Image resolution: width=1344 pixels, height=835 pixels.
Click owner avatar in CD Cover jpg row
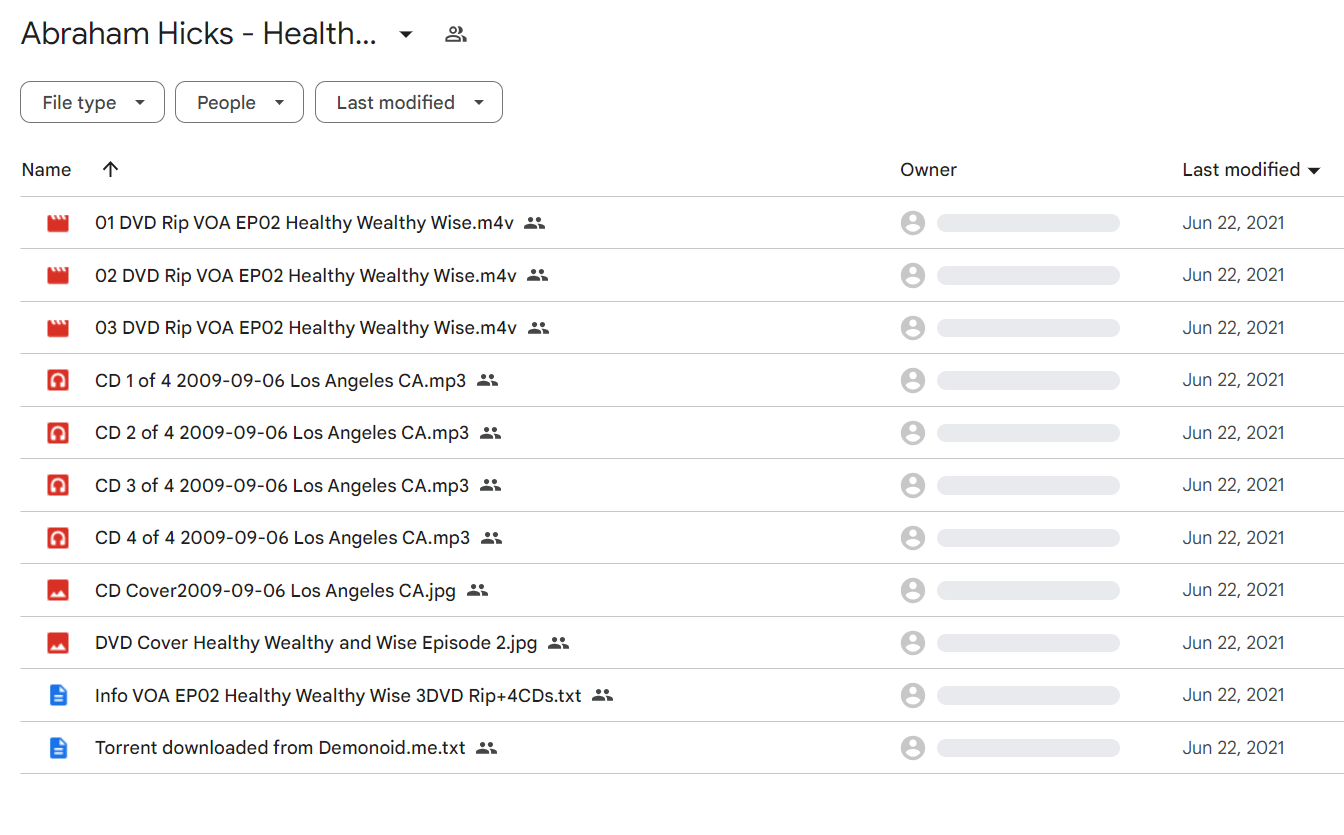(913, 590)
